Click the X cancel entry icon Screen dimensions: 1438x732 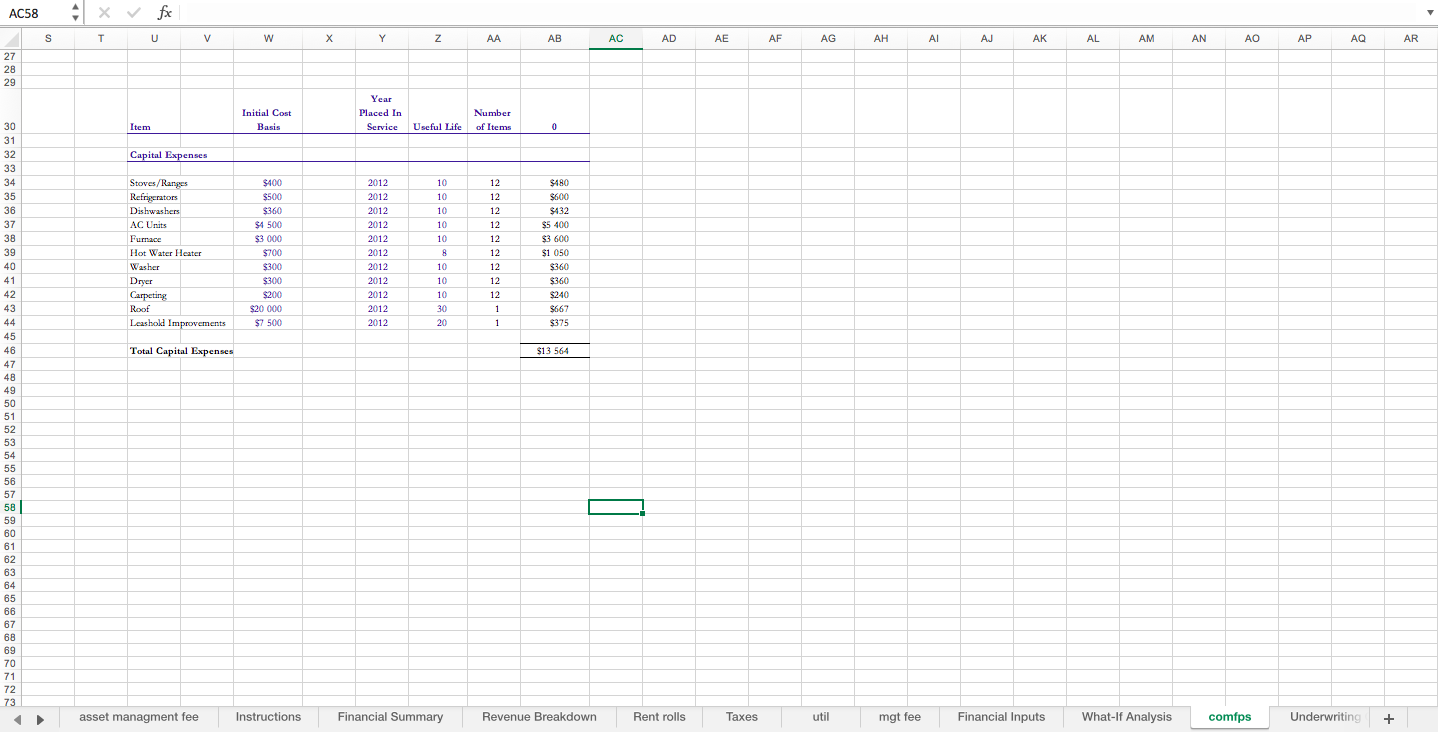pyautogui.click(x=104, y=13)
